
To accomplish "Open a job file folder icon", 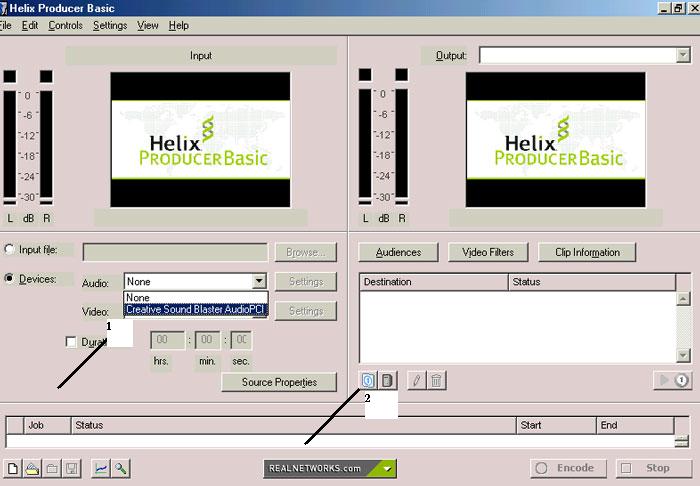I will 33,469.
